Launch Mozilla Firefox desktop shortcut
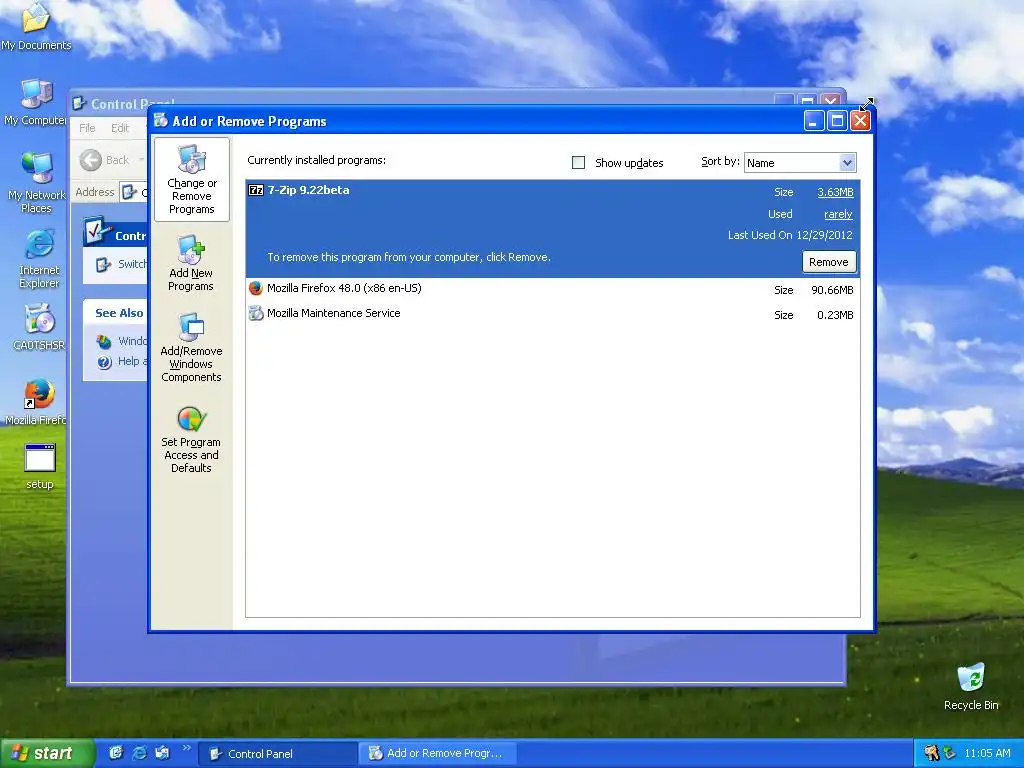This screenshot has height=768, width=1024. (38, 402)
